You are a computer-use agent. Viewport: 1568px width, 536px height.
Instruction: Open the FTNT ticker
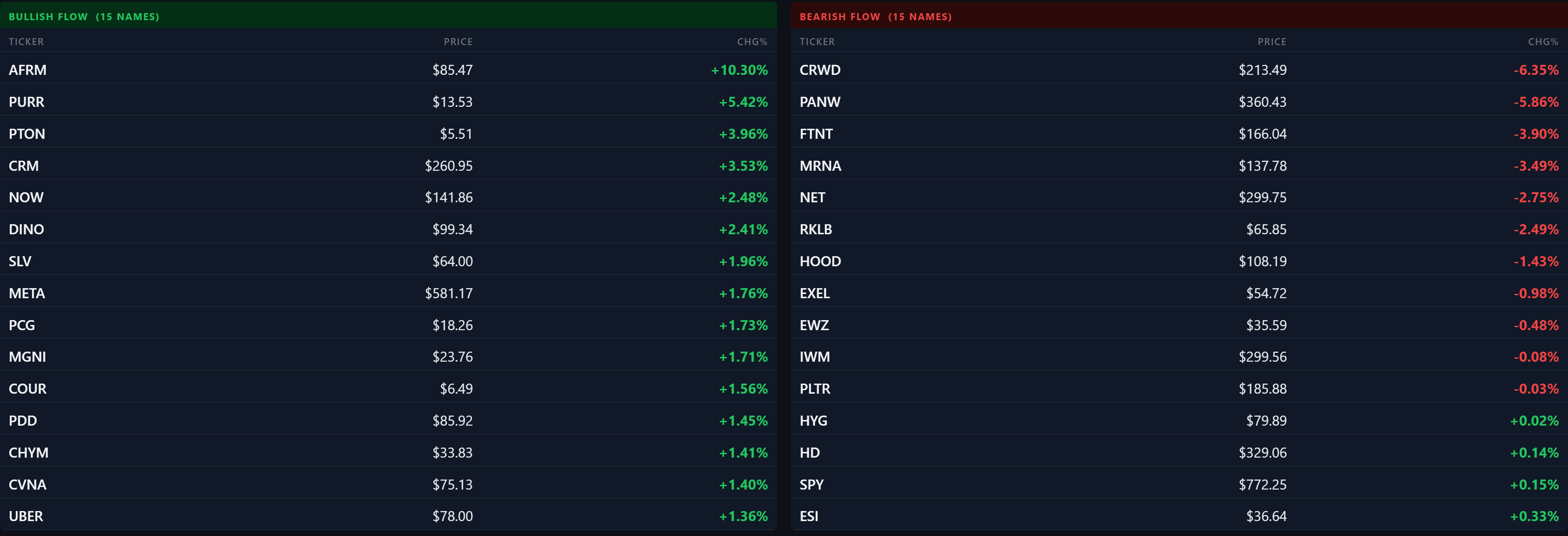click(816, 134)
